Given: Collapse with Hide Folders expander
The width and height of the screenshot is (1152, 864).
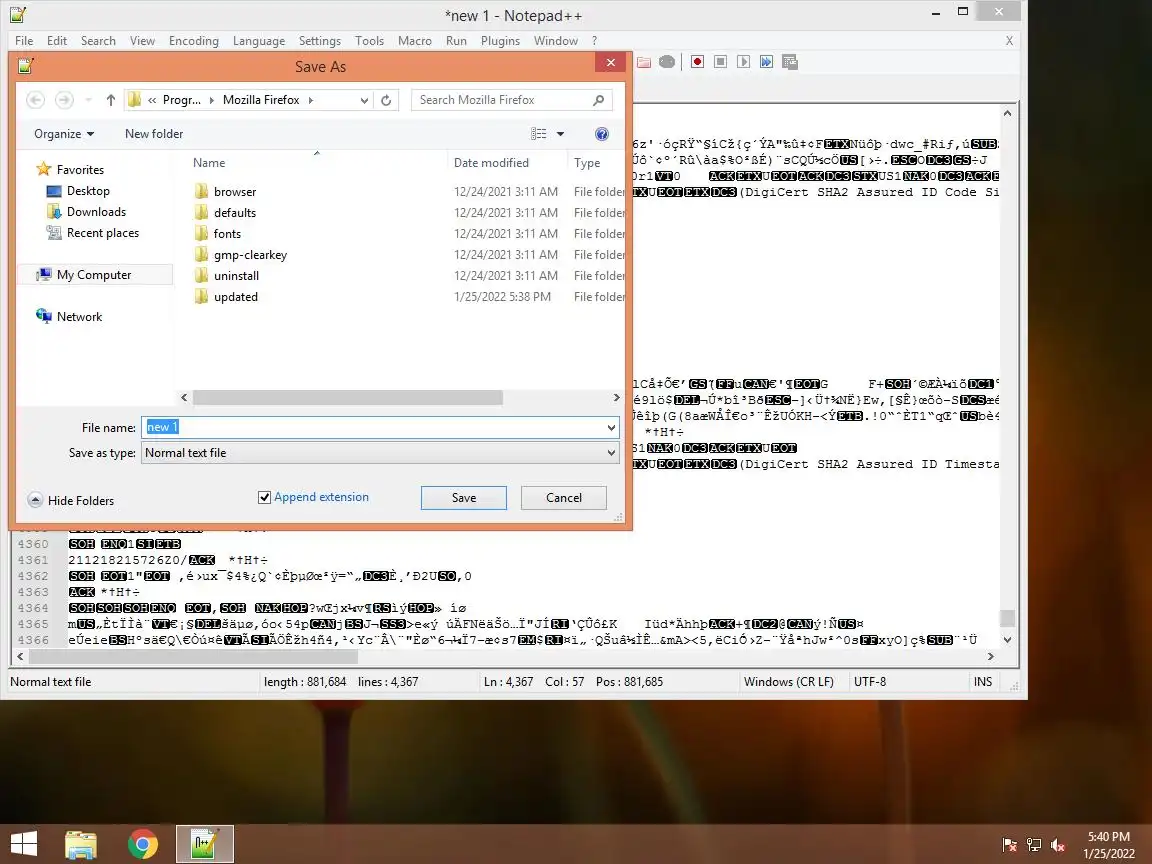Looking at the screenshot, I should [x=35, y=500].
